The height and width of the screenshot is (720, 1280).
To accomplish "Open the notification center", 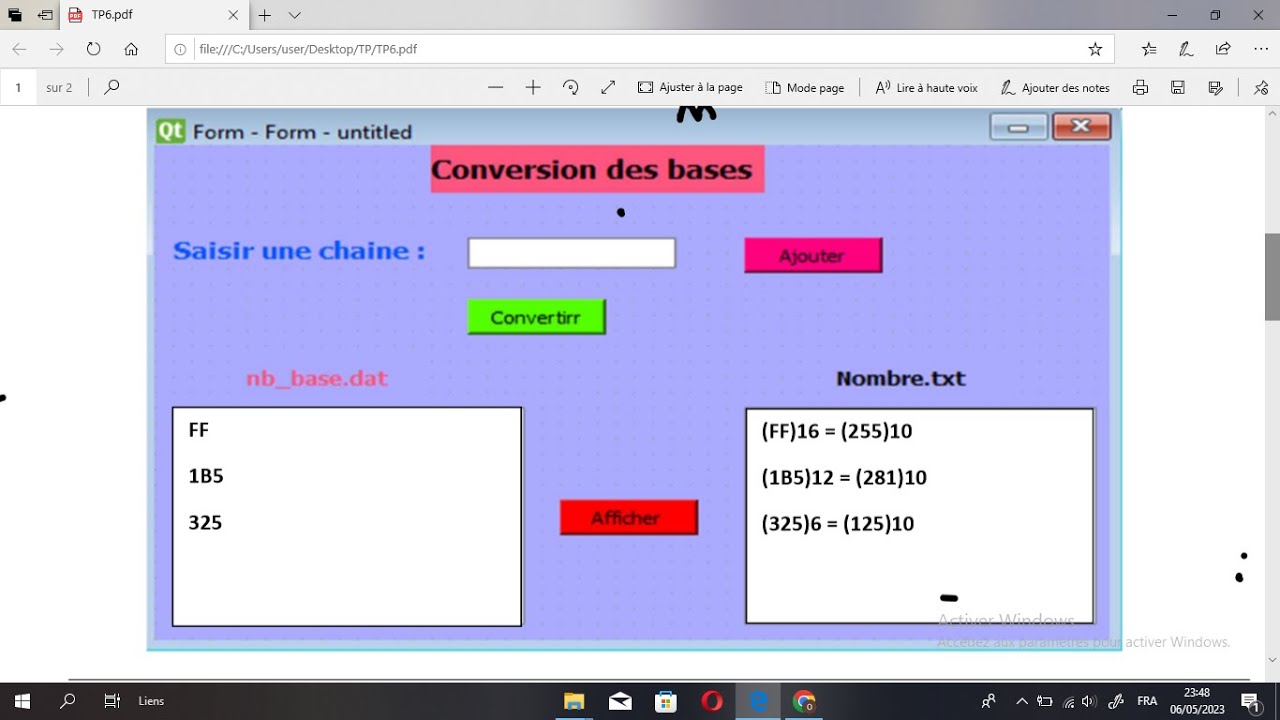I will pos(1249,701).
